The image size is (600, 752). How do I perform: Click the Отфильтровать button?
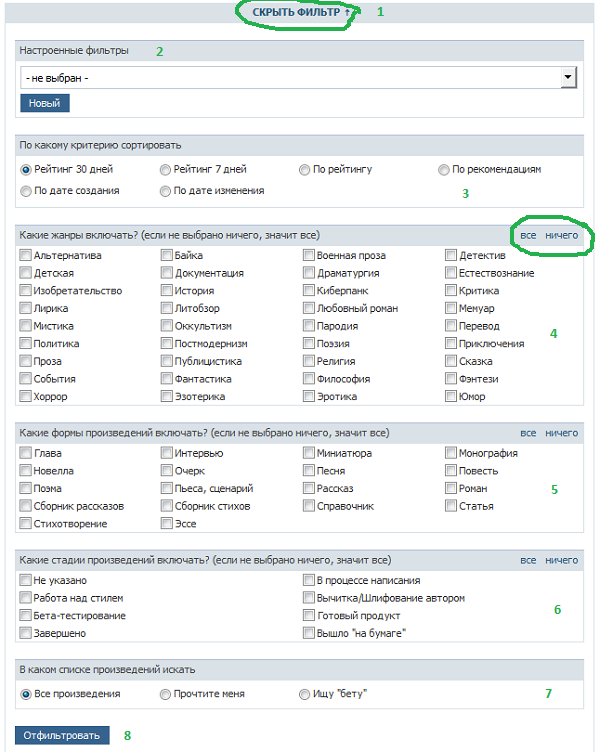[62, 735]
